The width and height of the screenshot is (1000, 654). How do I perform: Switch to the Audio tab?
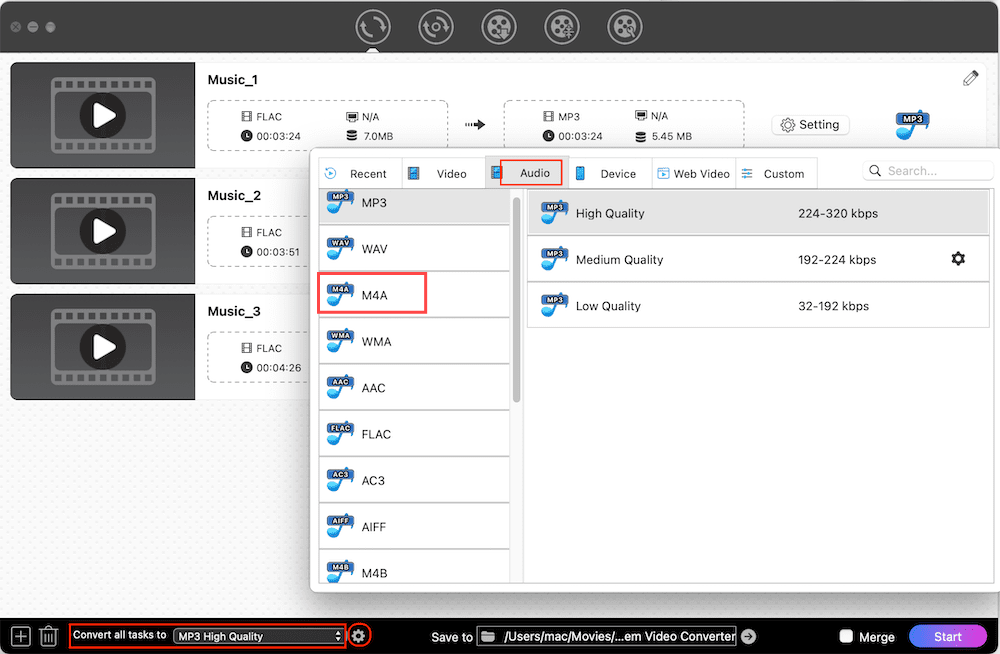527,173
